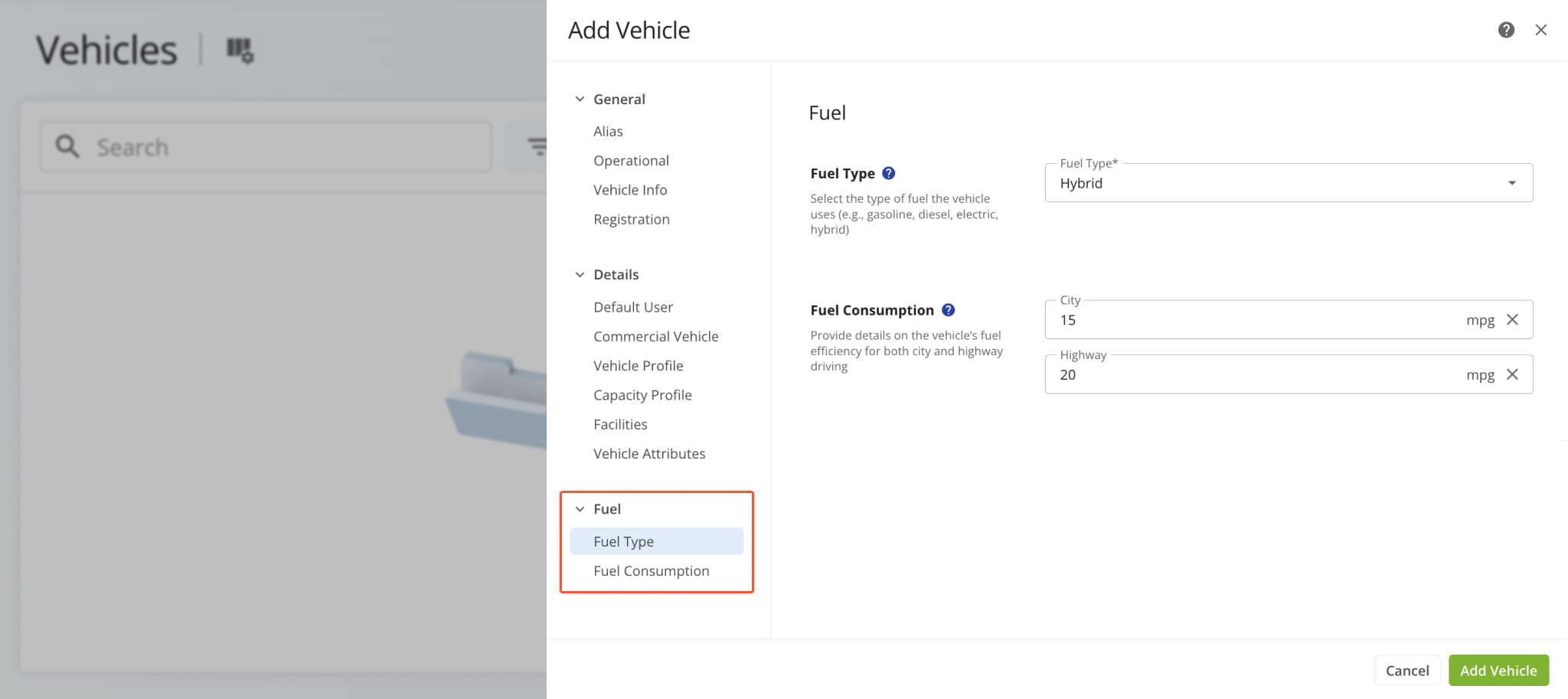Click into the City consumption field

point(1256,320)
